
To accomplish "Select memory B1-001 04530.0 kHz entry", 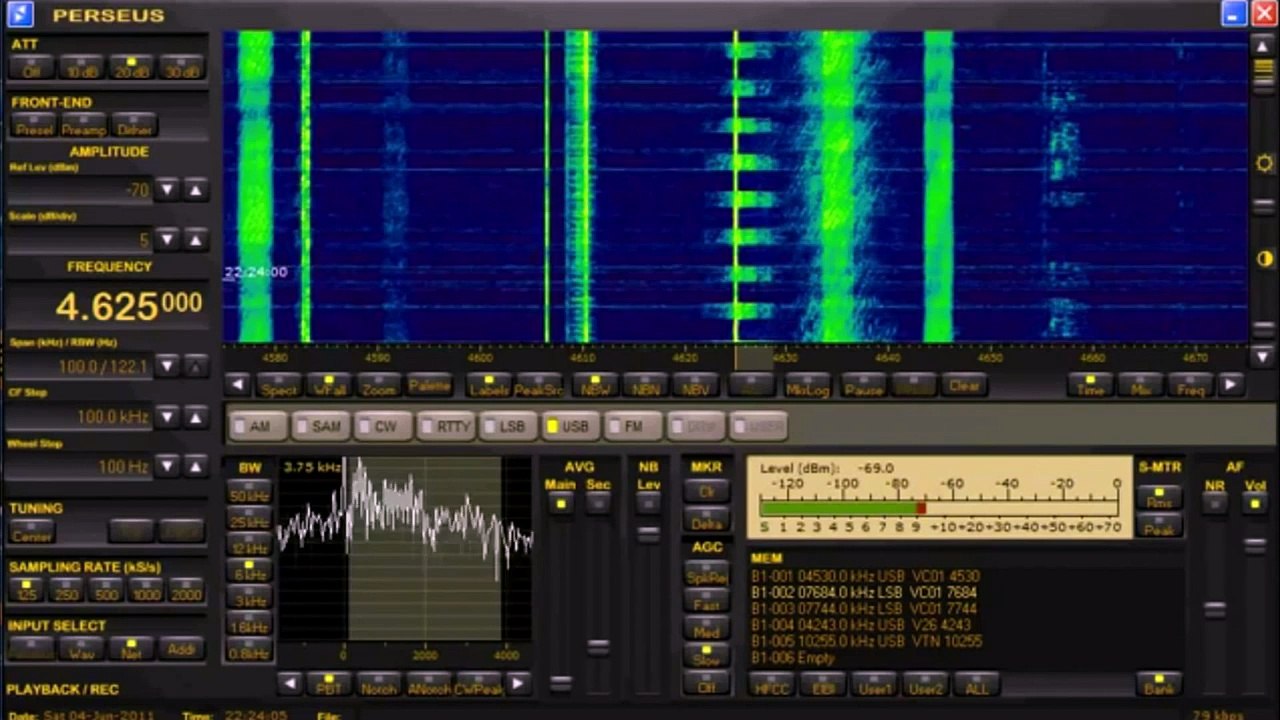I will click(866, 576).
